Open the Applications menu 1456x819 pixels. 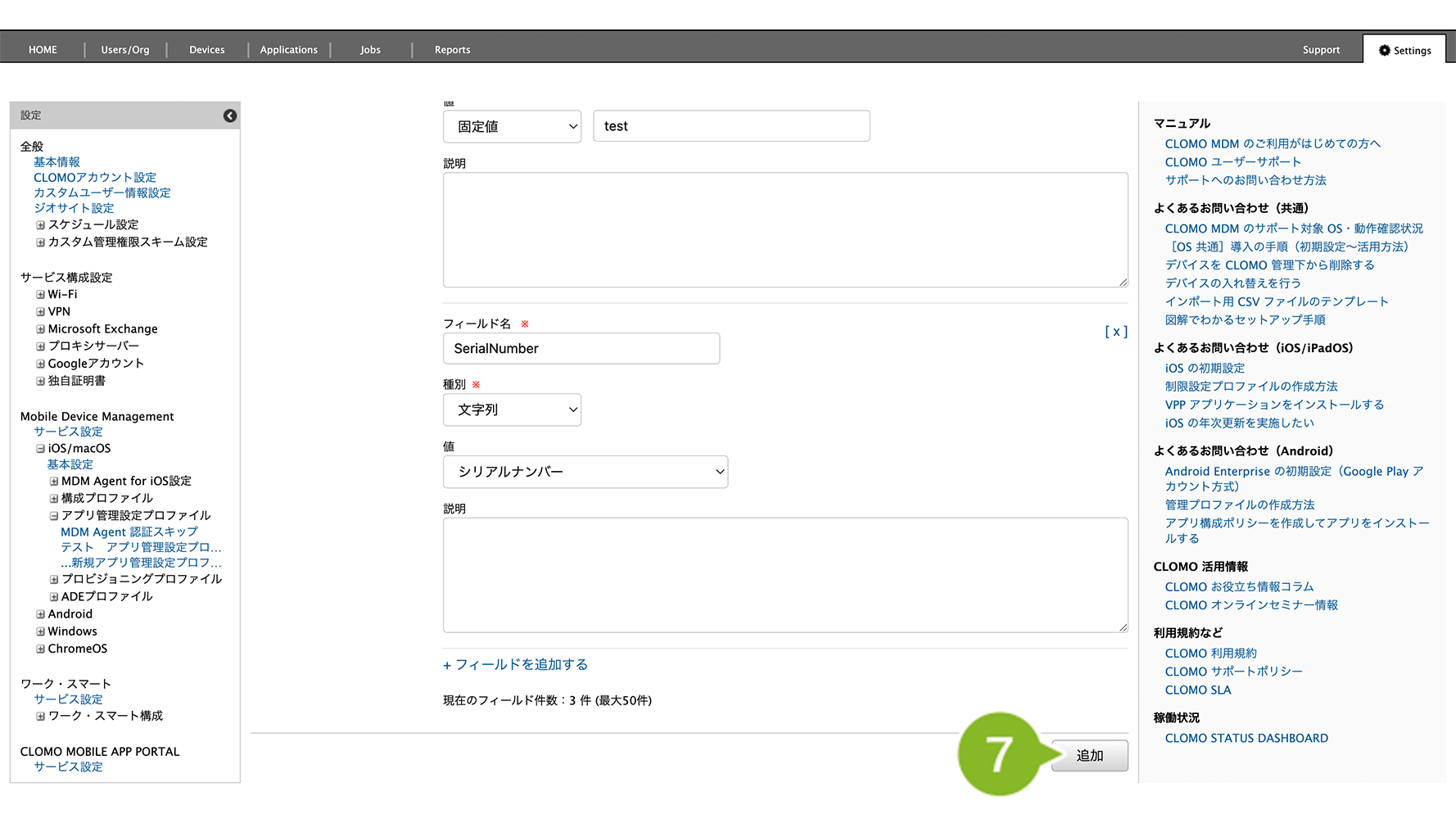pyautogui.click(x=288, y=50)
